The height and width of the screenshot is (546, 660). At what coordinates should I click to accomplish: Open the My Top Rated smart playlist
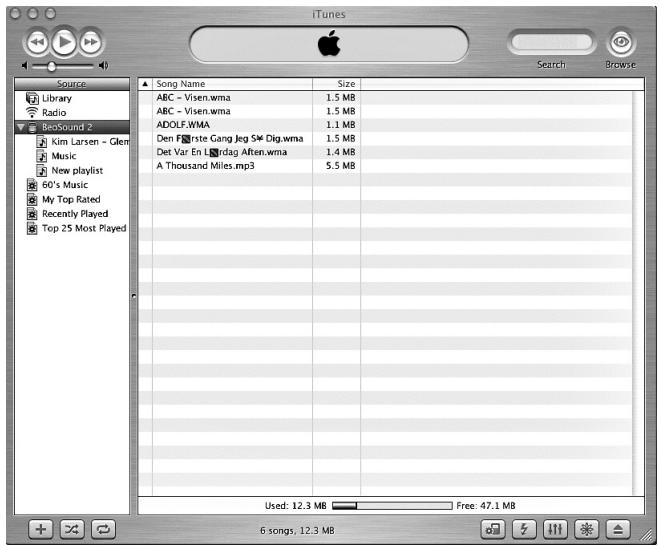72,200
